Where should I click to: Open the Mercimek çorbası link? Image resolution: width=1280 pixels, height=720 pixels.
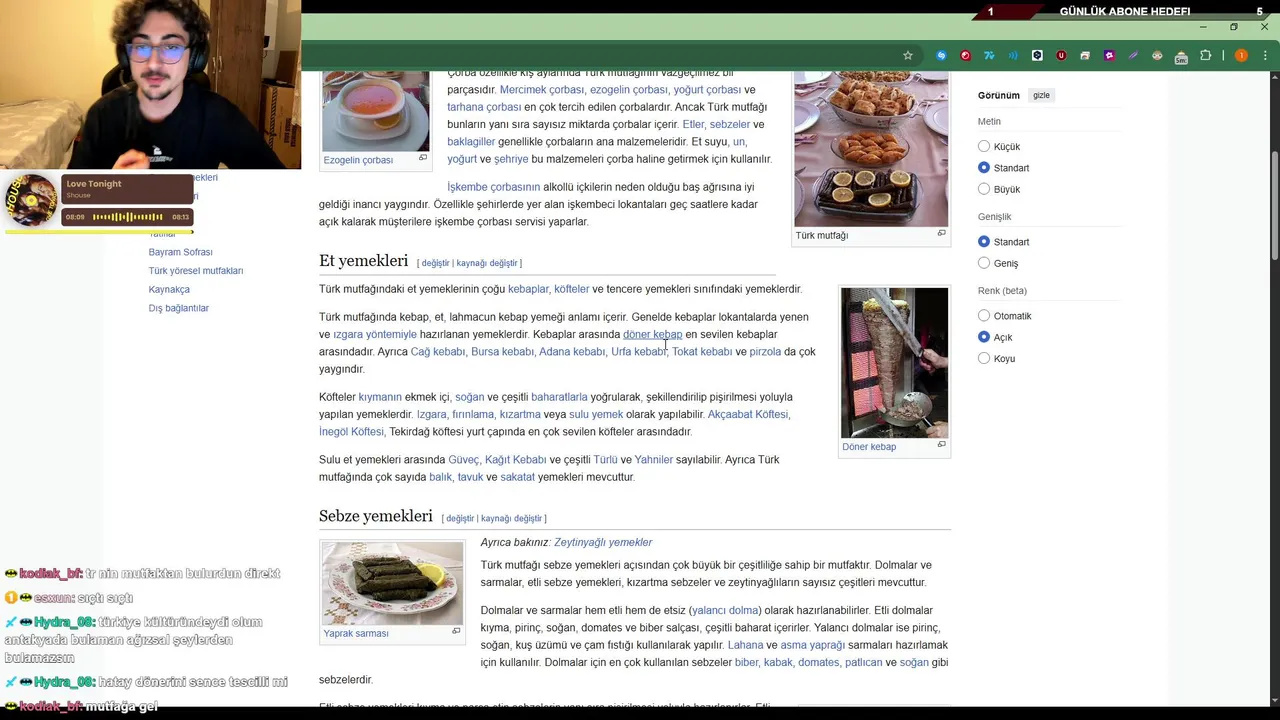click(x=542, y=90)
